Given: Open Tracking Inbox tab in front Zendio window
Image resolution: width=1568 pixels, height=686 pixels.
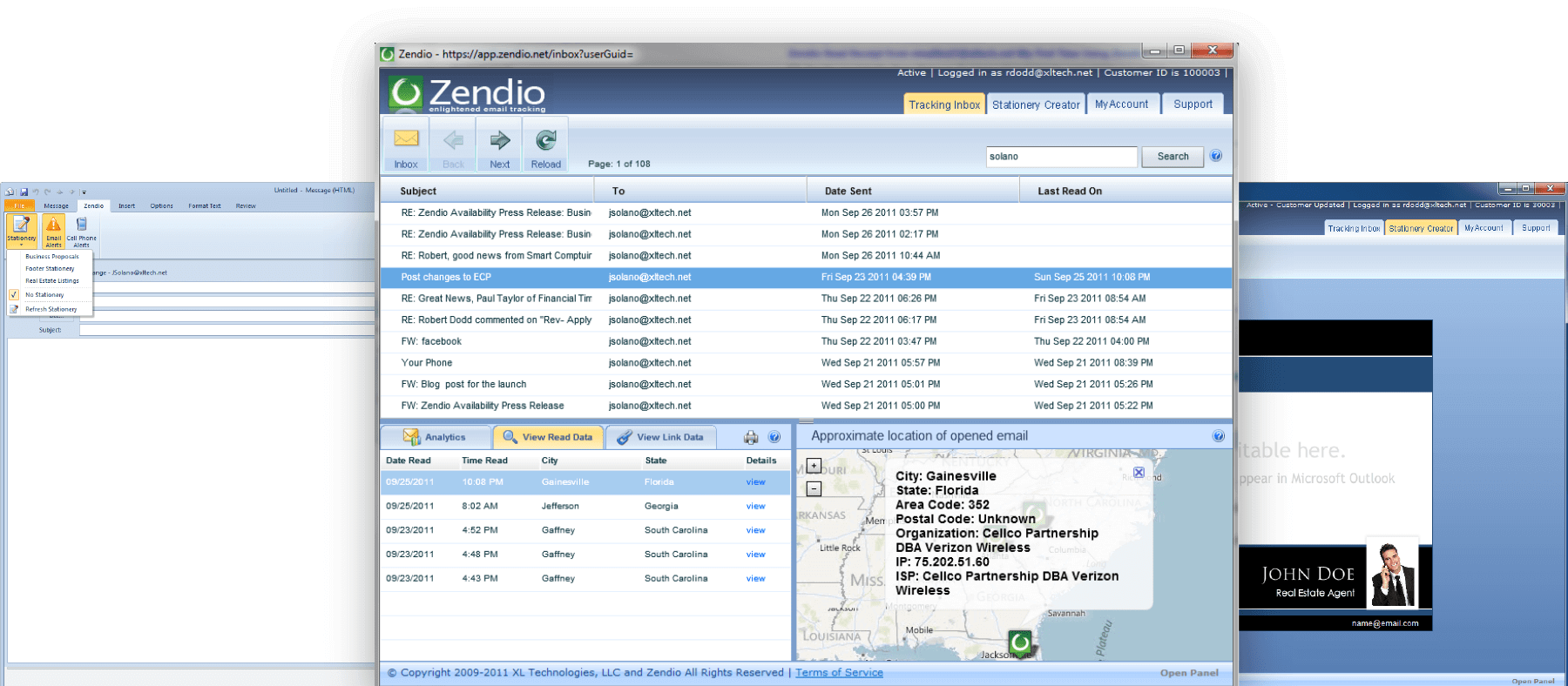Looking at the screenshot, I should 944,104.
